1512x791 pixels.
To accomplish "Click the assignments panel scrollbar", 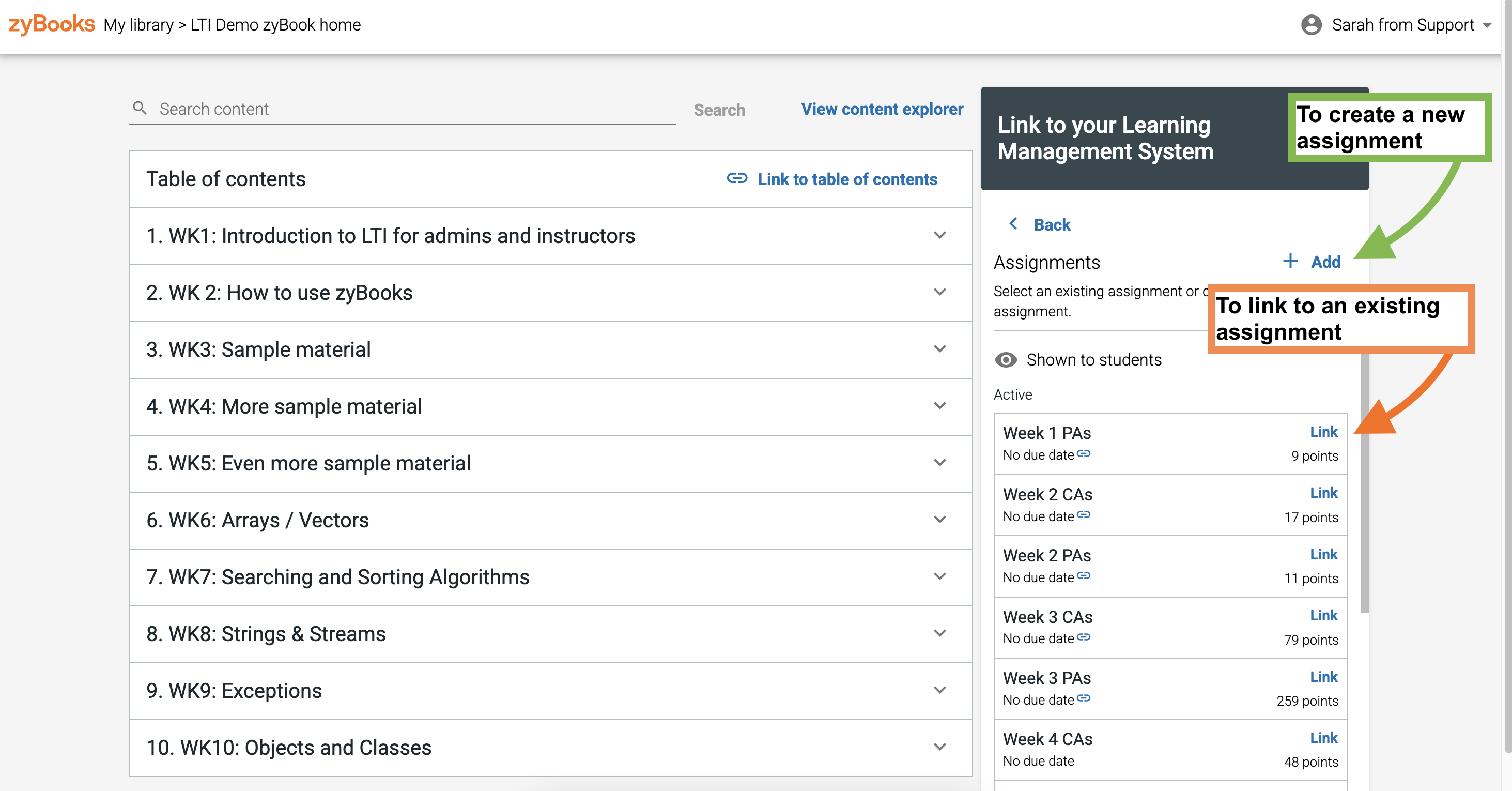I will (x=1364, y=483).
